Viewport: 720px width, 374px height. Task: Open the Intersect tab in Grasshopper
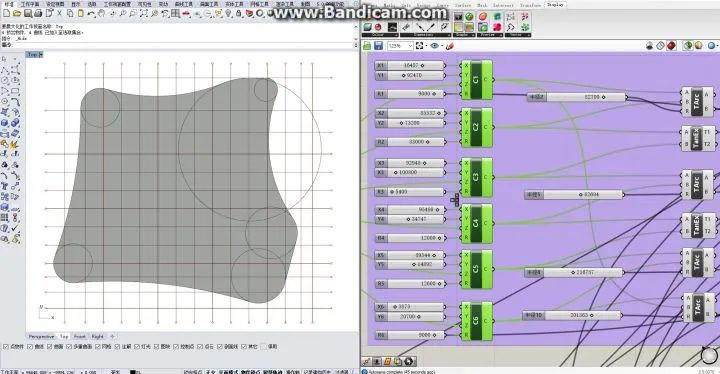click(x=503, y=5)
